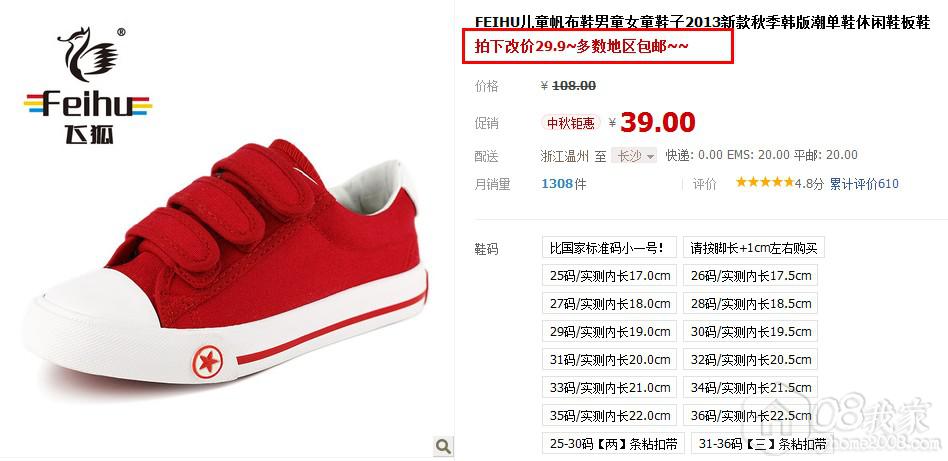948x461 pixels.
Task: Click the FEIHU儿童帆布鞋 product title
Action: pyautogui.click(x=702, y=22)
